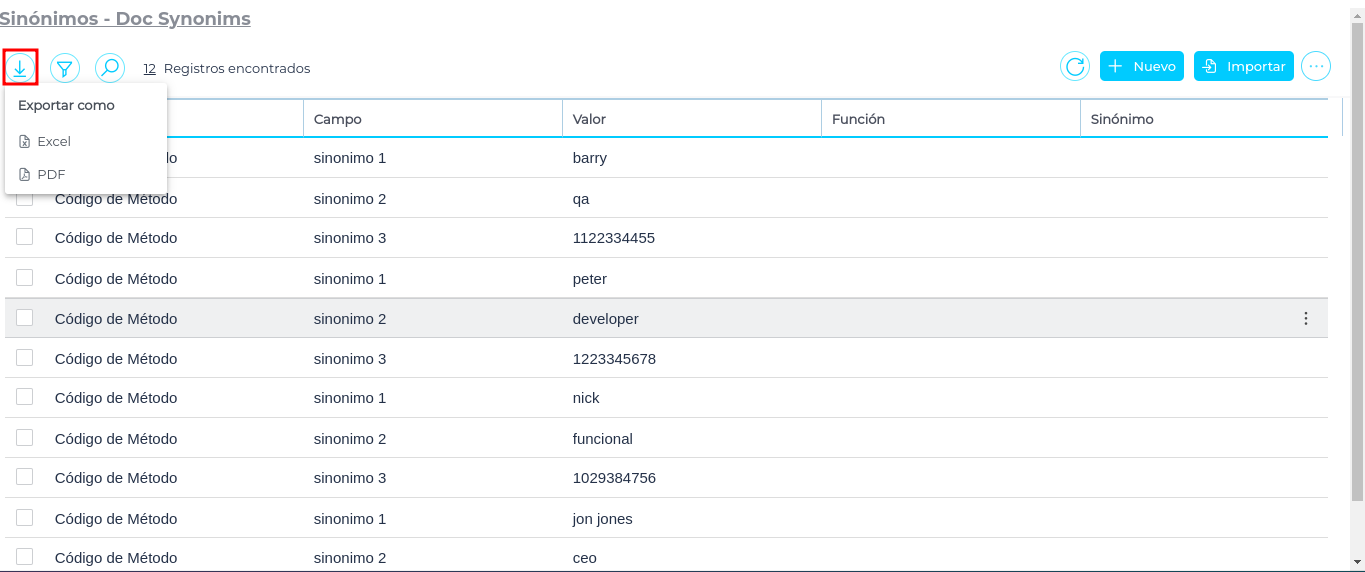1365x572 pixels.
Task: Click the Excel file icon in export menu
Action: pyautogui.click(x=25, y=142)
